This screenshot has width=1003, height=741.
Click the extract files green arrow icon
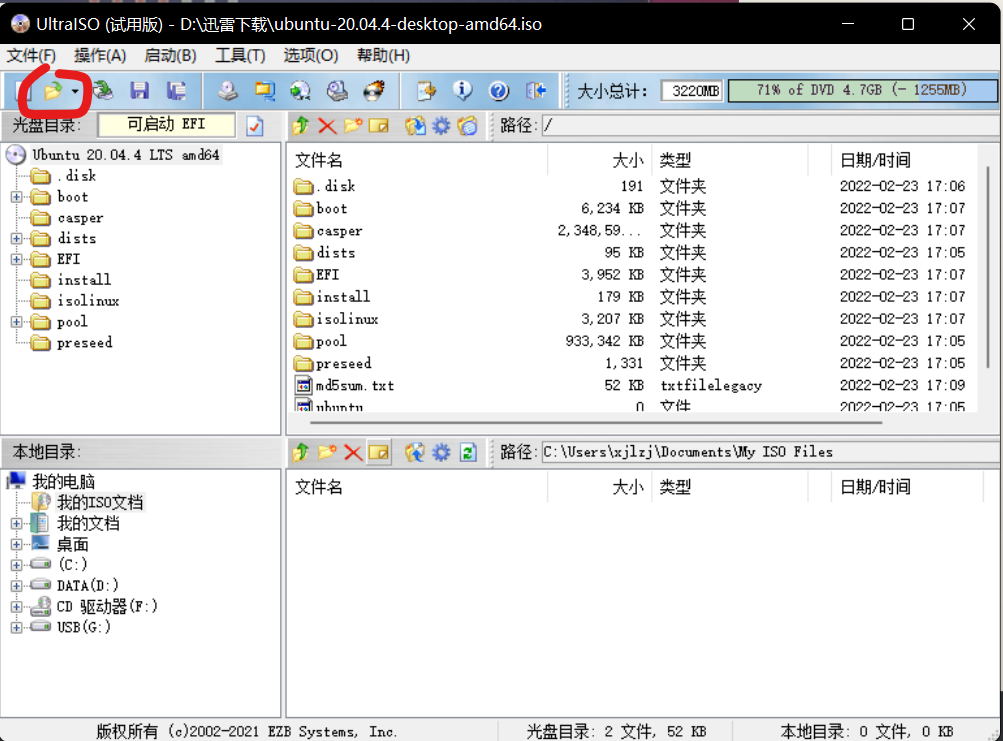[x=300, y=125]
